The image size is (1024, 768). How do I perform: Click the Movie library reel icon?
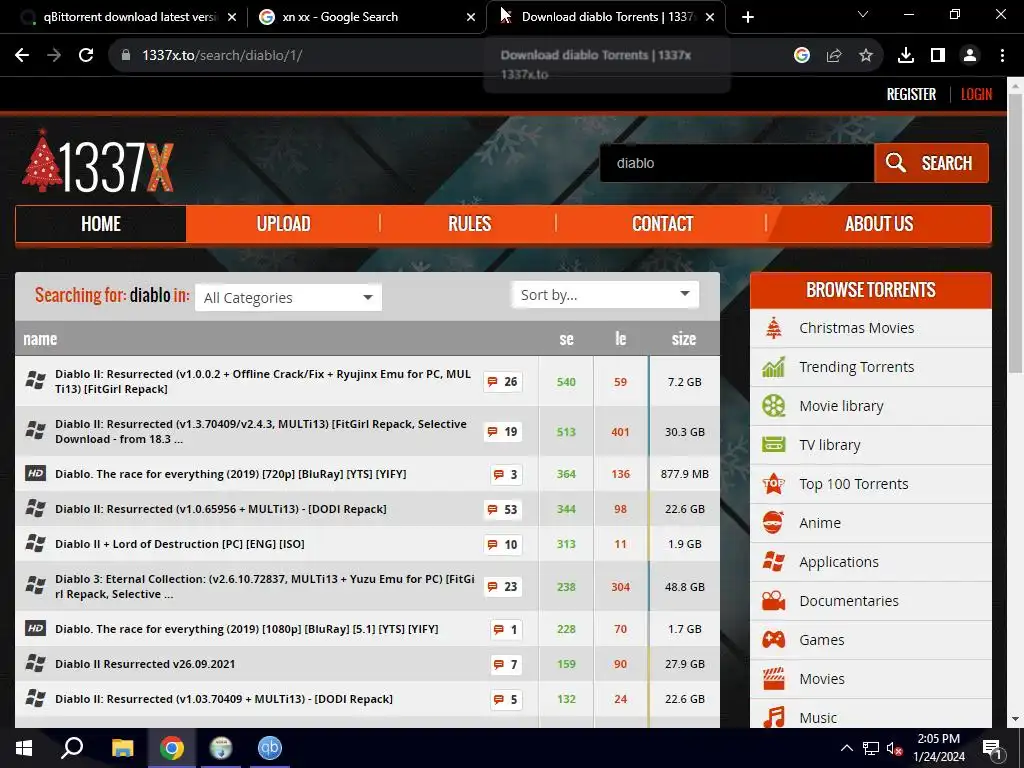click(774, 406)
